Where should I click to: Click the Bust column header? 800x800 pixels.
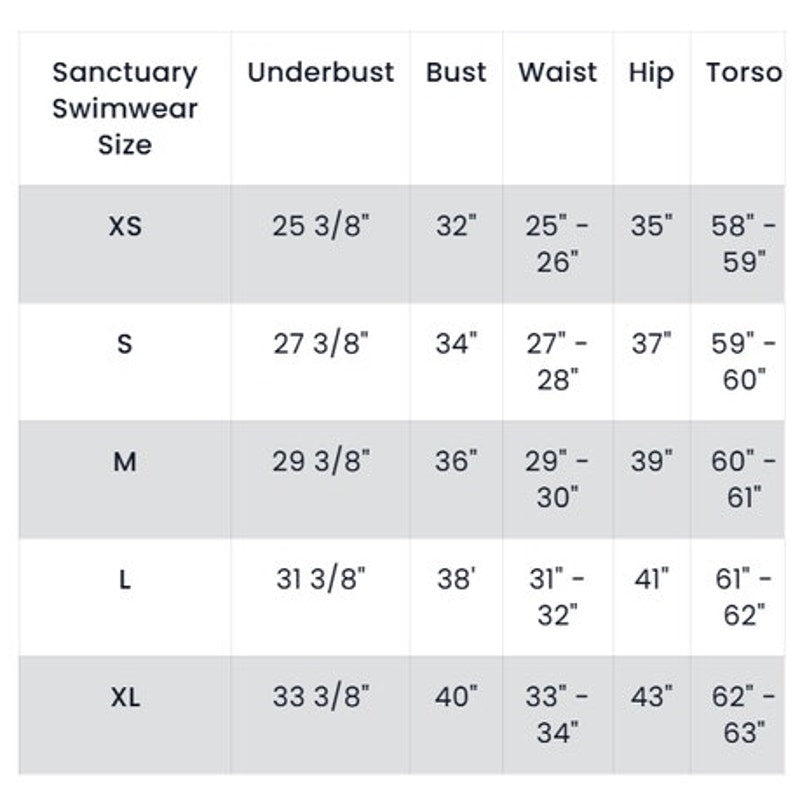click(x=456, y=73)
